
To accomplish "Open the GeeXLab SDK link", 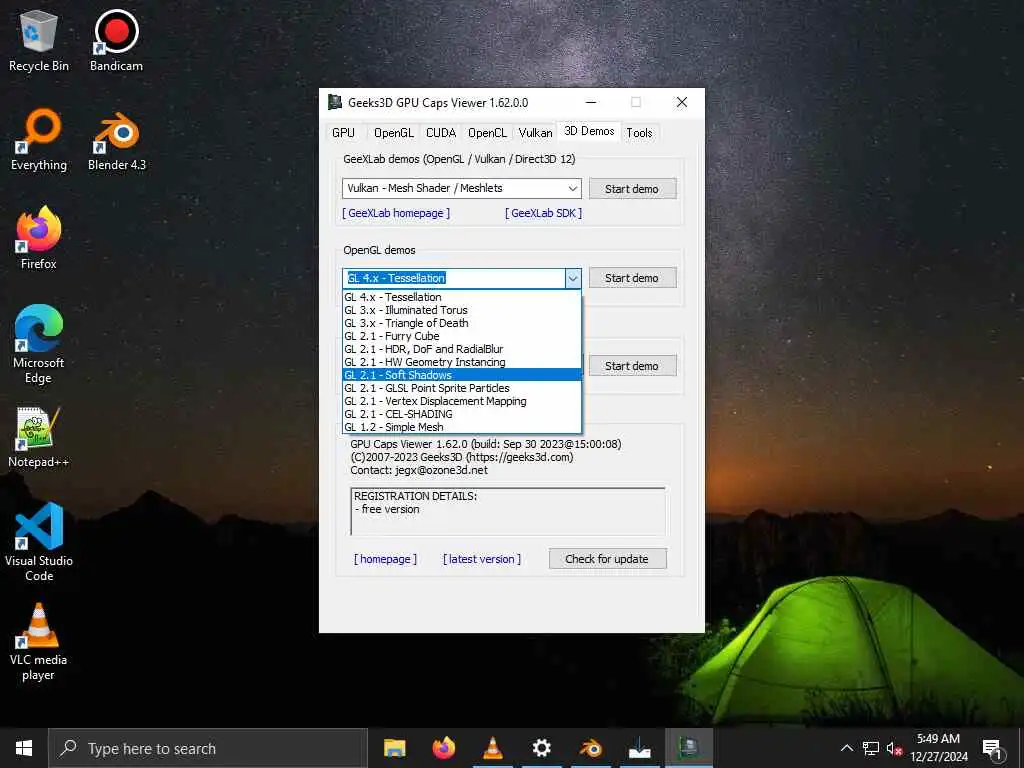I will (x=543, y=213).
